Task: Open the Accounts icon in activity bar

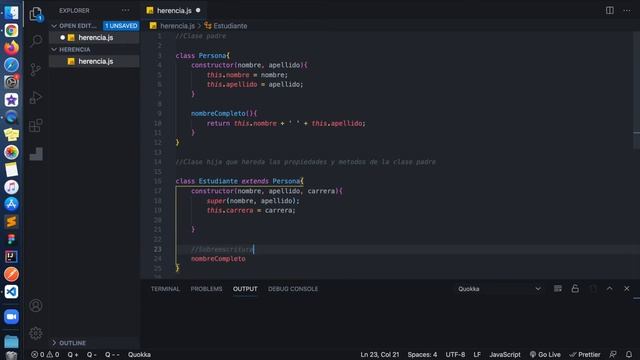Action: click(x=36, y=305)
